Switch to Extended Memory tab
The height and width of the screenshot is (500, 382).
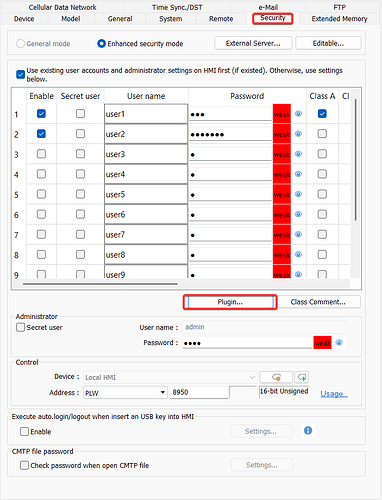(339, 19)
